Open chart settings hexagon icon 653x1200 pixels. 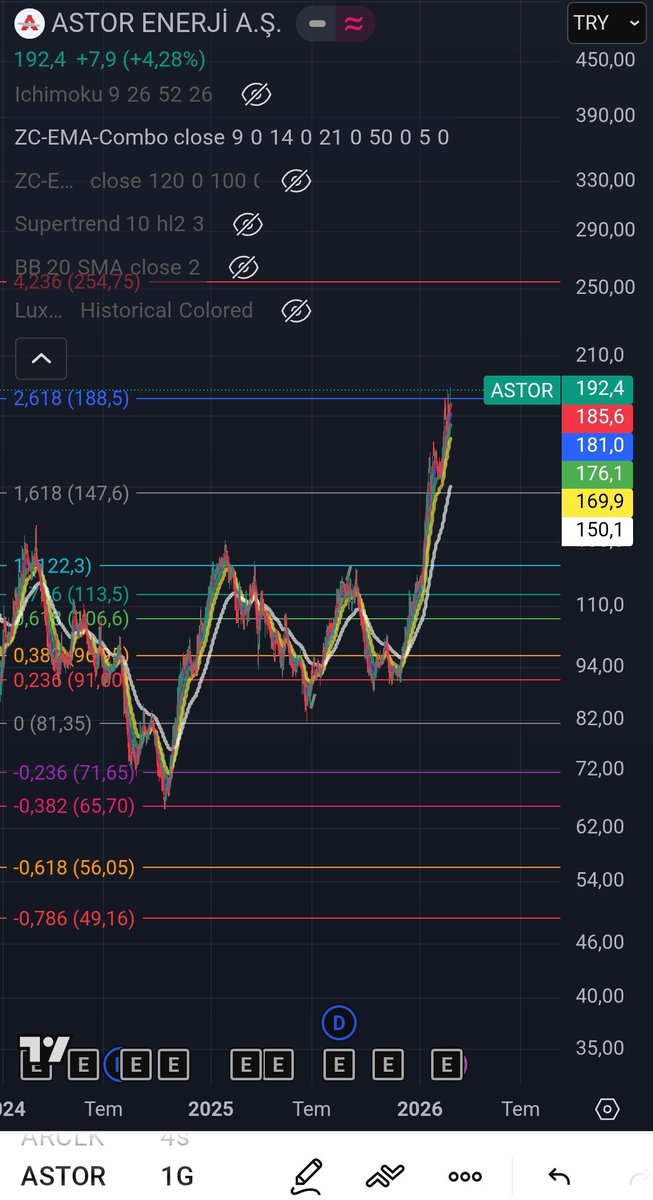point(607,1109)
